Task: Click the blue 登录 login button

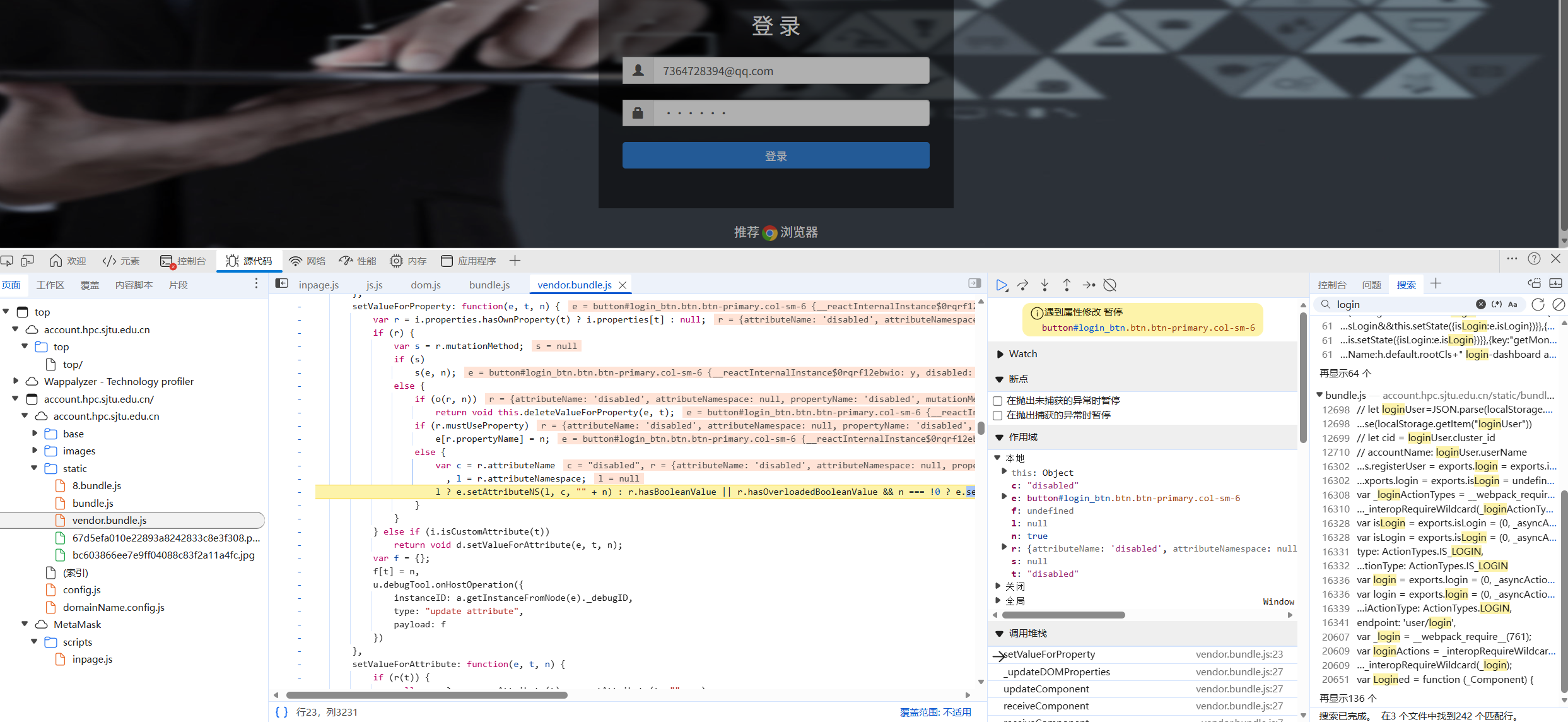Action: [775, 156]
